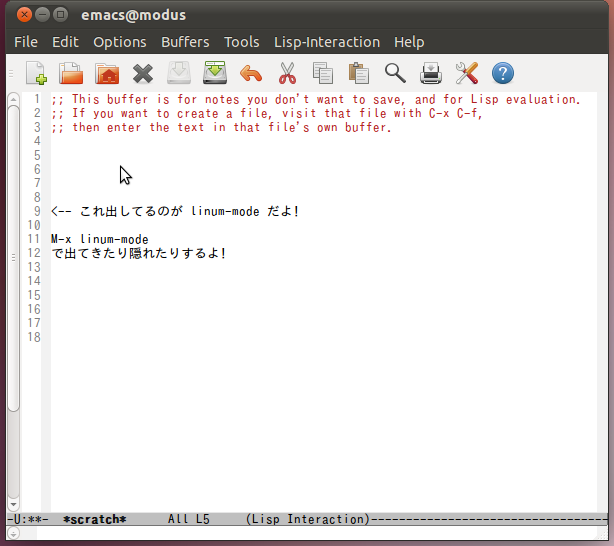
Task: Open the Edit menu
Action: click(x=65, y=42)
